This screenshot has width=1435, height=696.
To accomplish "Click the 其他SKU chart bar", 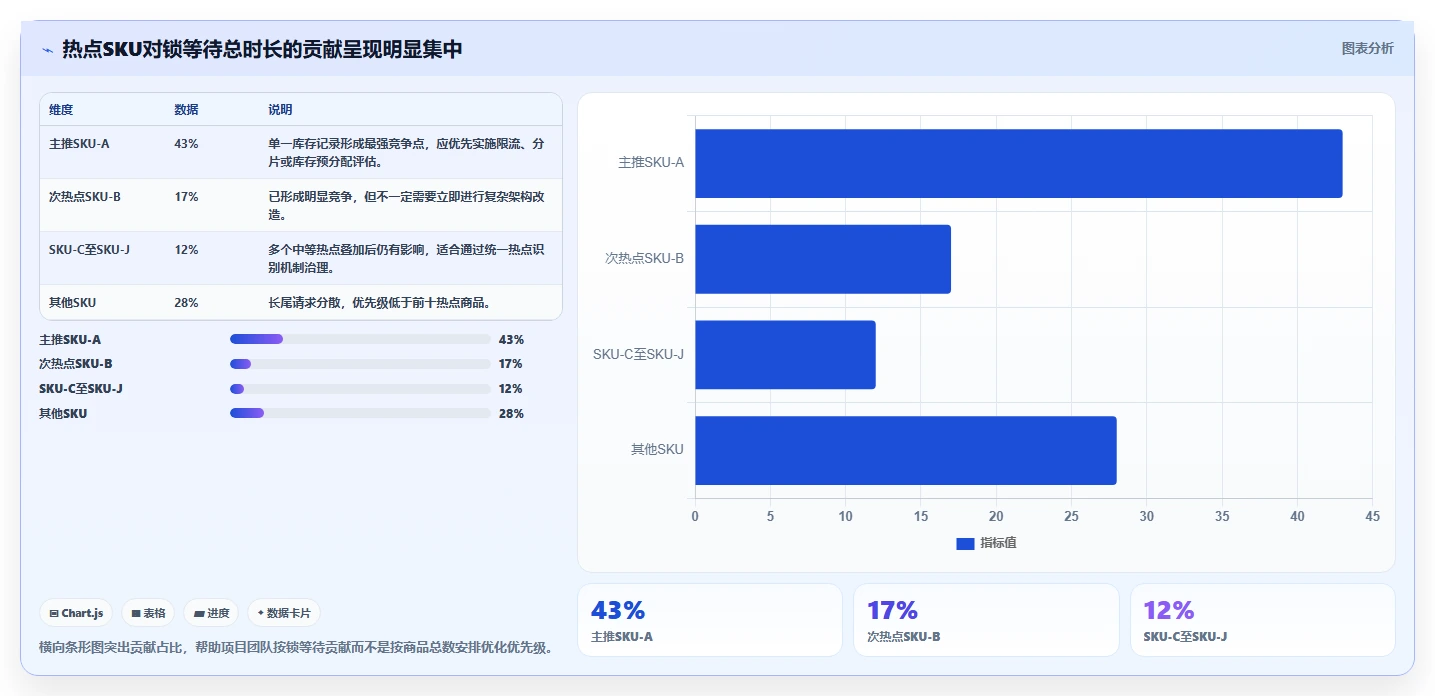I will tap(905, 451).
